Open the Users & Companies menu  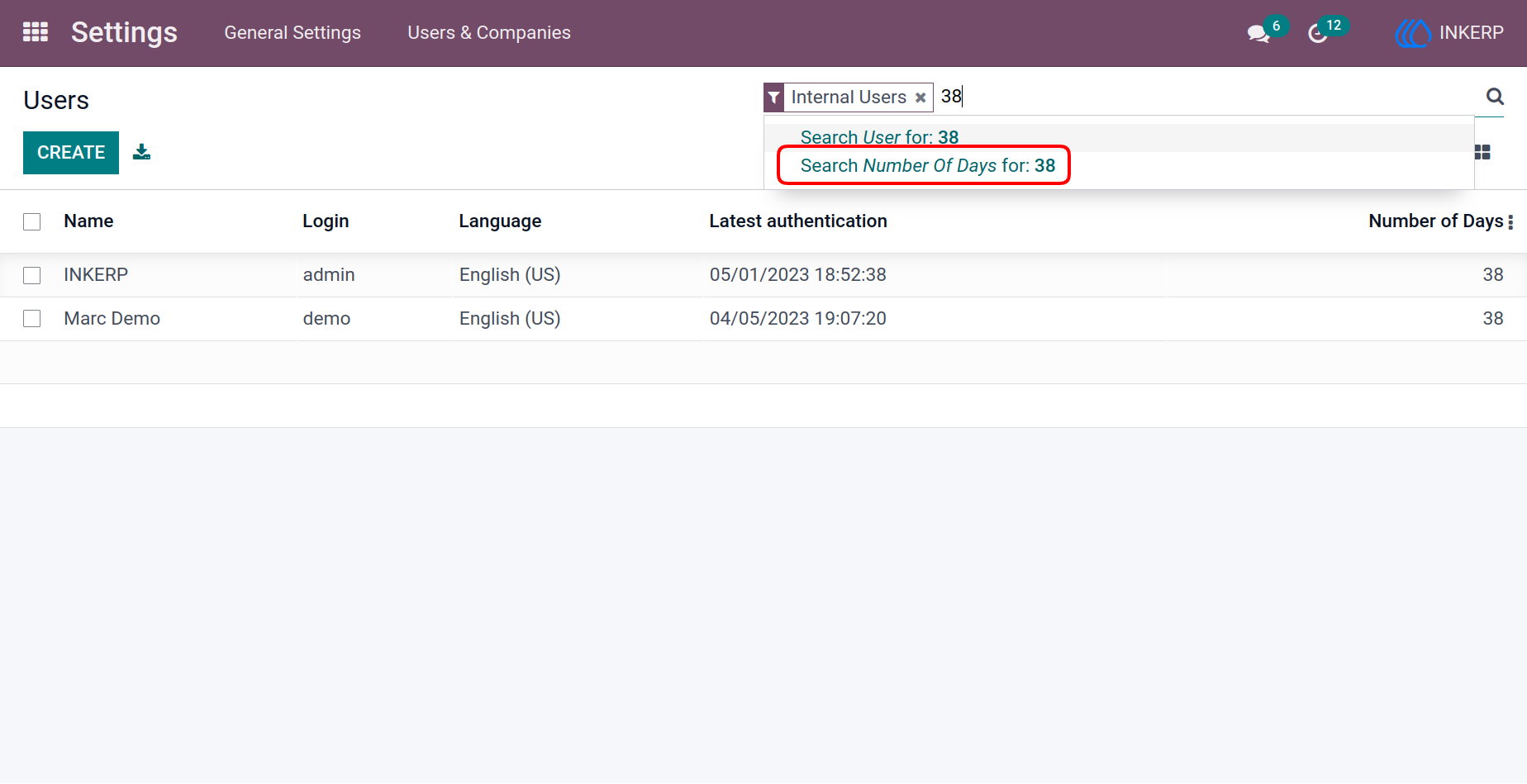click(x=489, y=33)
